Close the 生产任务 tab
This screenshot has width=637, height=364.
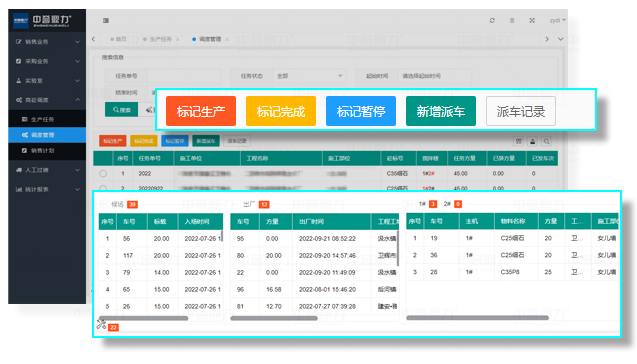click(178, 39)
